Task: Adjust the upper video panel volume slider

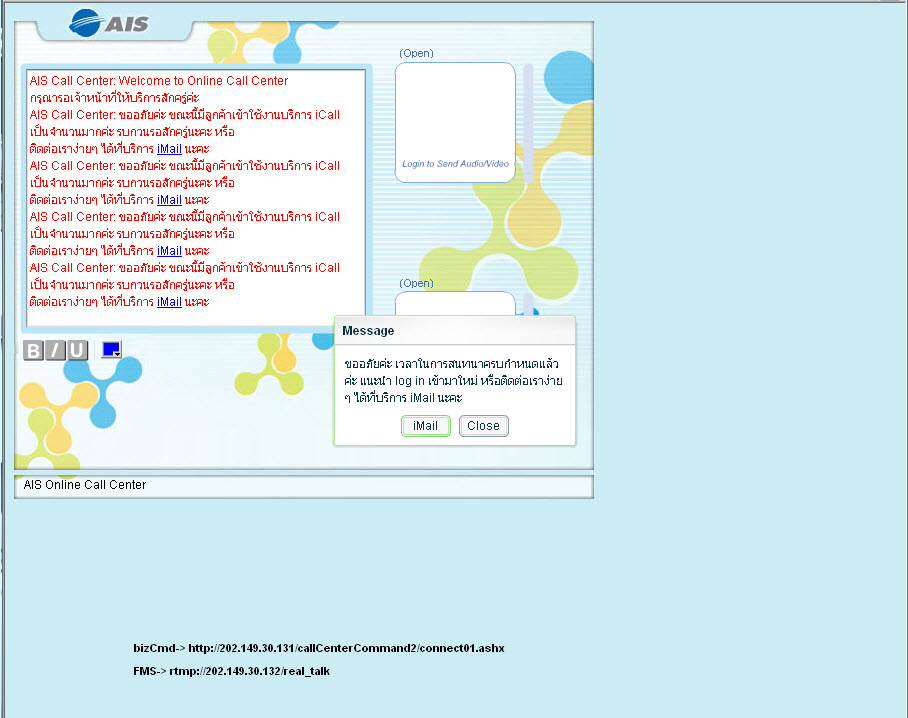Action: point(528,123)
